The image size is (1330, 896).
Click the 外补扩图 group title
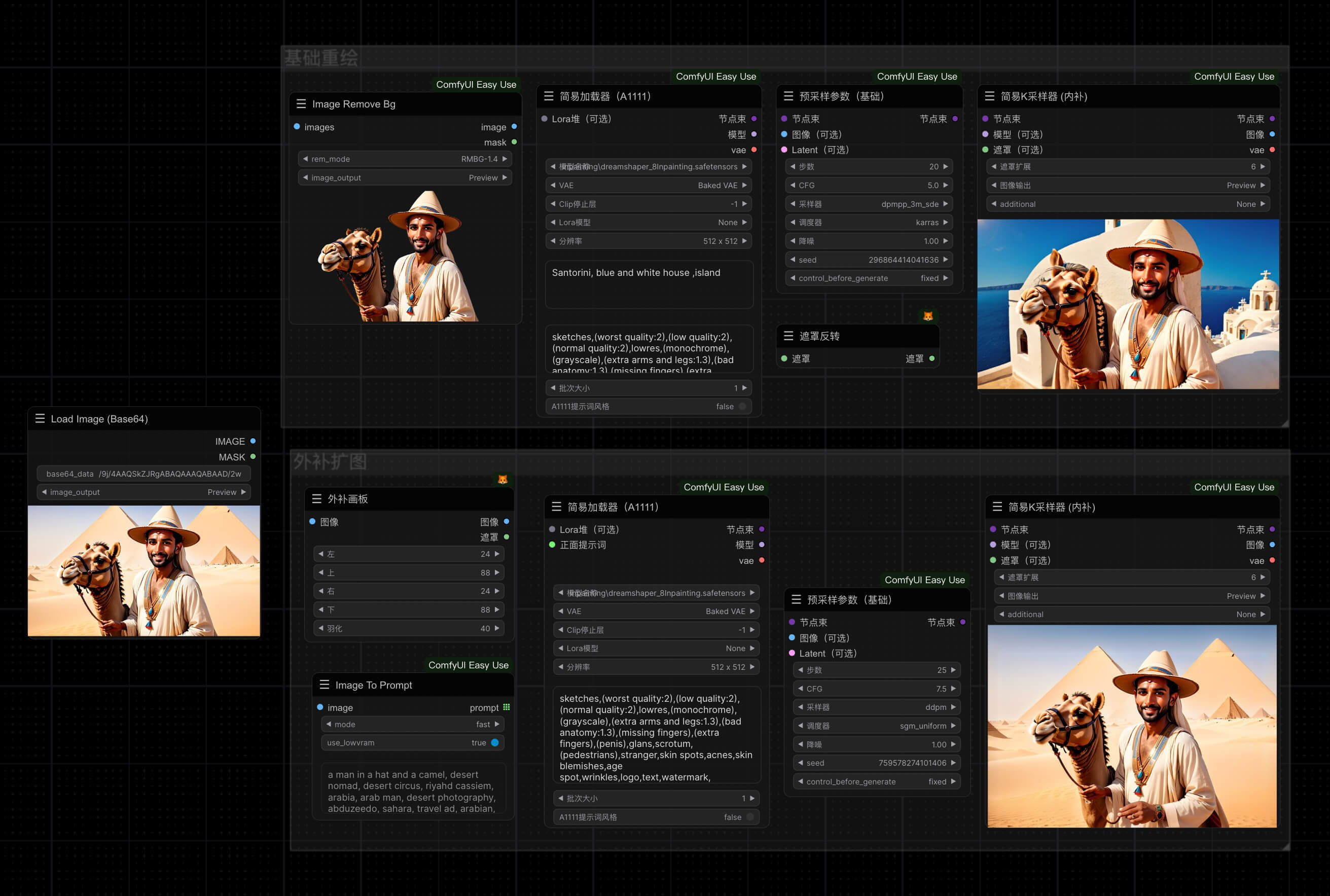click(x=330, y=462)
